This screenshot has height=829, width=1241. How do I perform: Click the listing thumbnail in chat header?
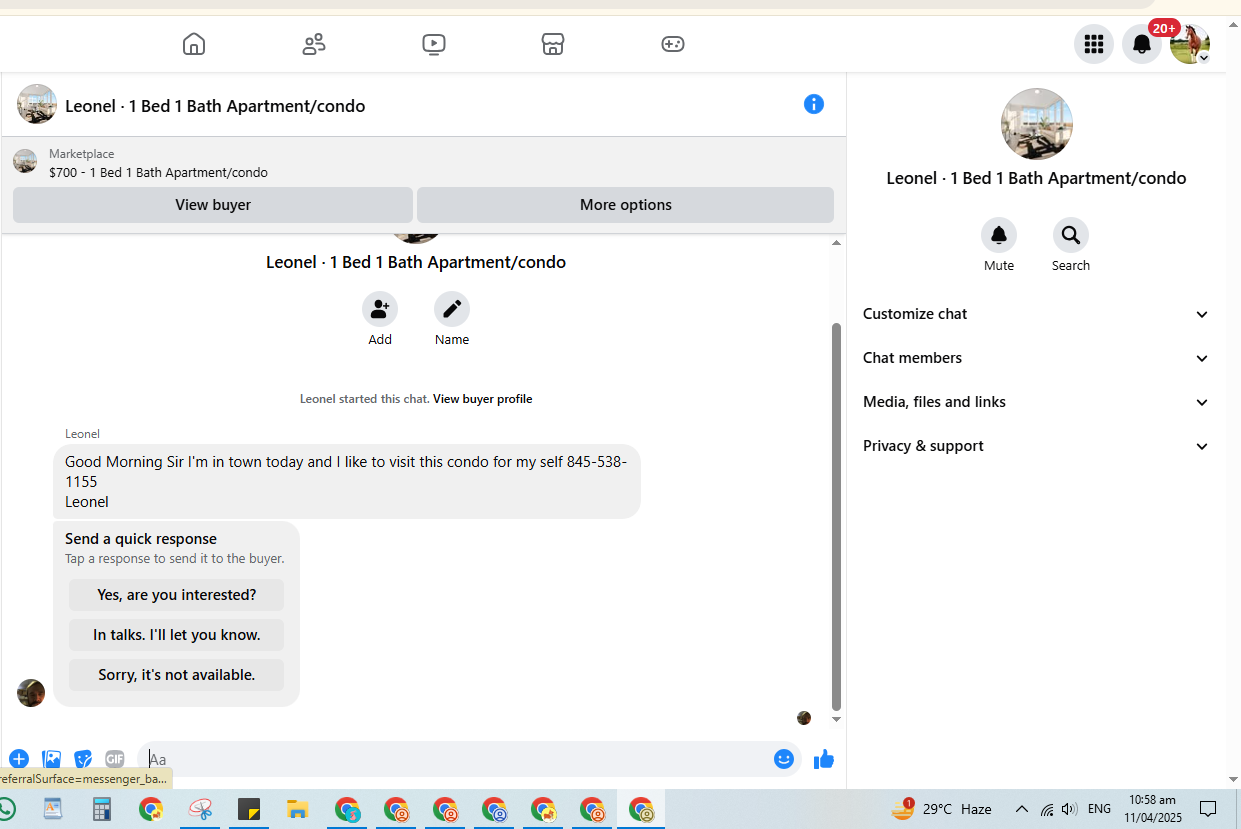point(37,104)
